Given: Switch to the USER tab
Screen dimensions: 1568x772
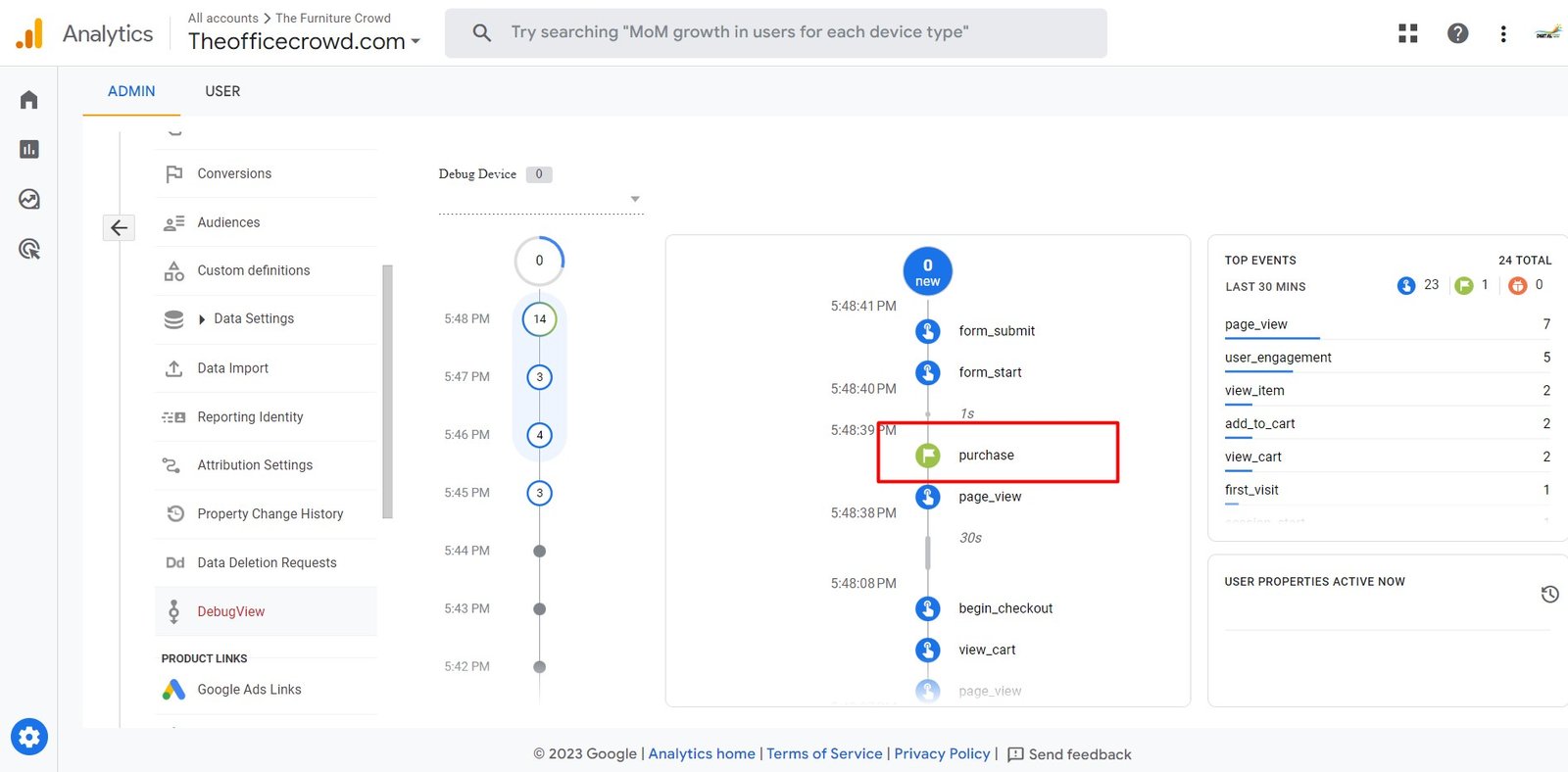Looking at the screenshot, I should pos(222,91).
